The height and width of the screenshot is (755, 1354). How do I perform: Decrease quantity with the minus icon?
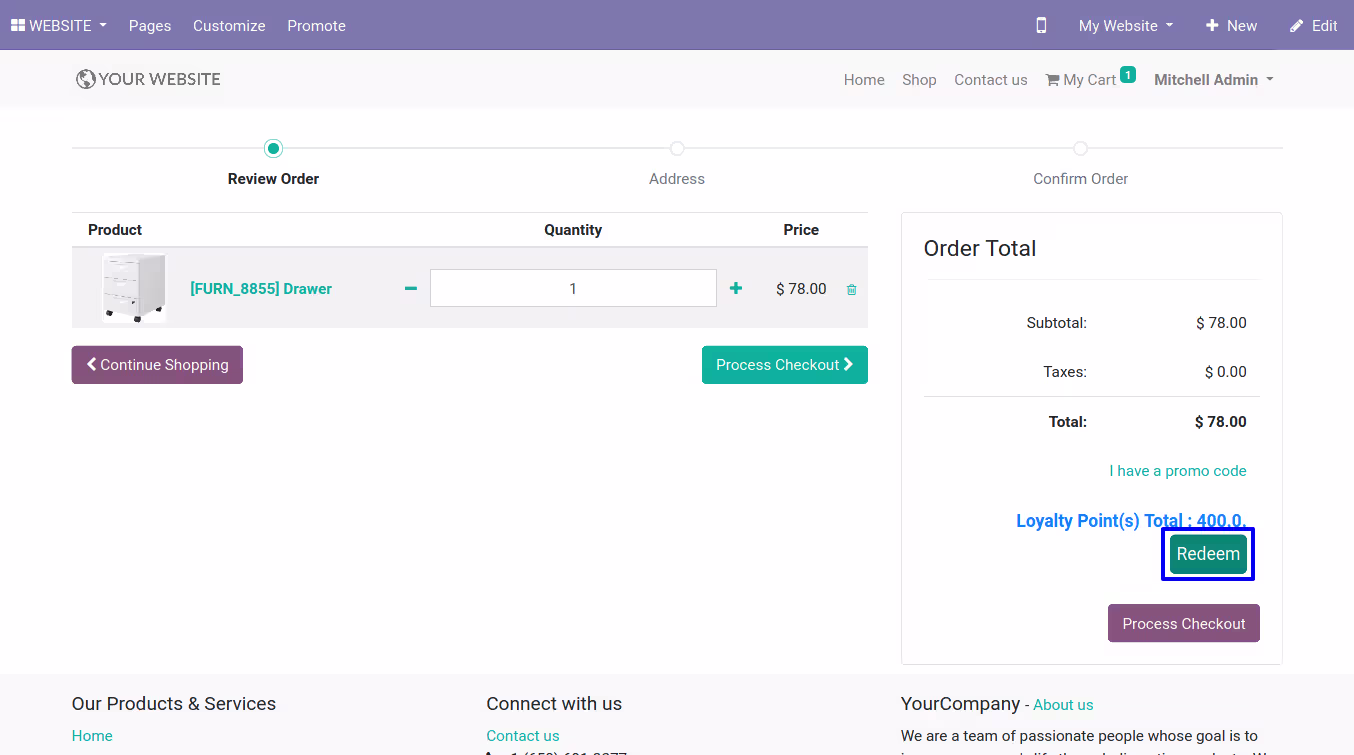(x=410, y=288)
